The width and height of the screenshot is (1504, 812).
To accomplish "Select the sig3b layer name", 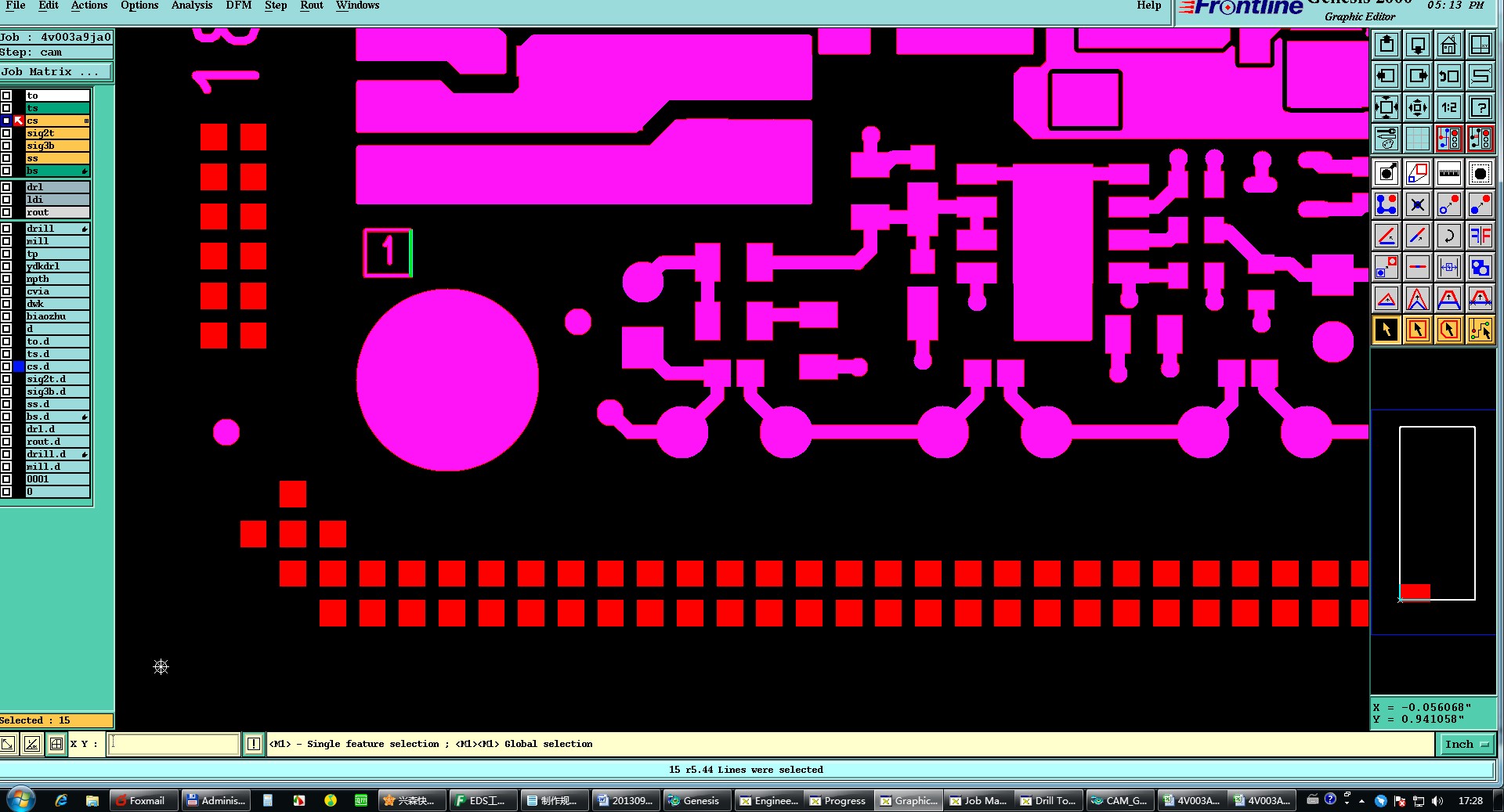I will 57,146.
